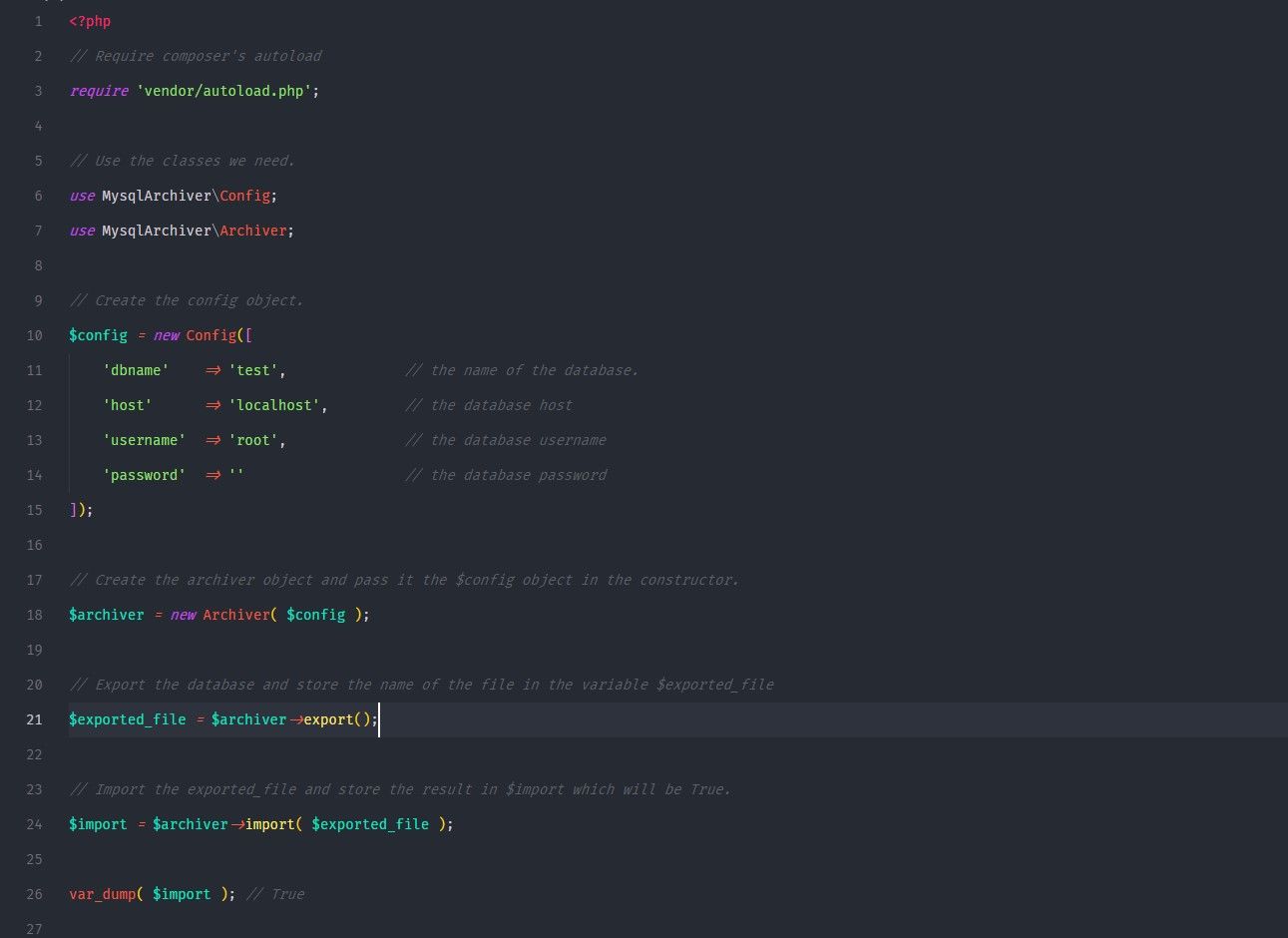Click the 'use' keyword on line 7
Viewport: 1288px width, 938px height.
82,231
